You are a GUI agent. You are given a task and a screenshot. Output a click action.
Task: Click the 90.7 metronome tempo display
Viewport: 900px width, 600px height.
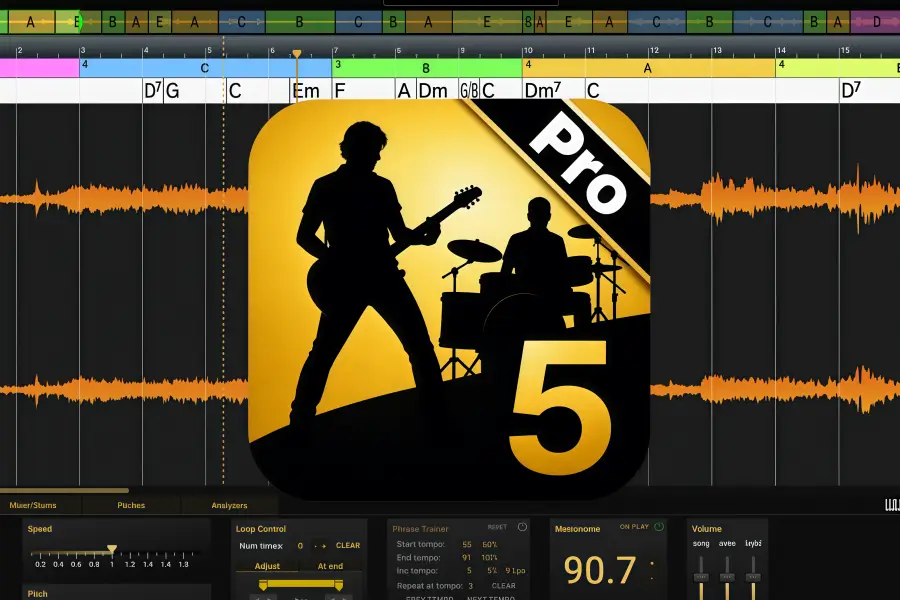[600, 570]
